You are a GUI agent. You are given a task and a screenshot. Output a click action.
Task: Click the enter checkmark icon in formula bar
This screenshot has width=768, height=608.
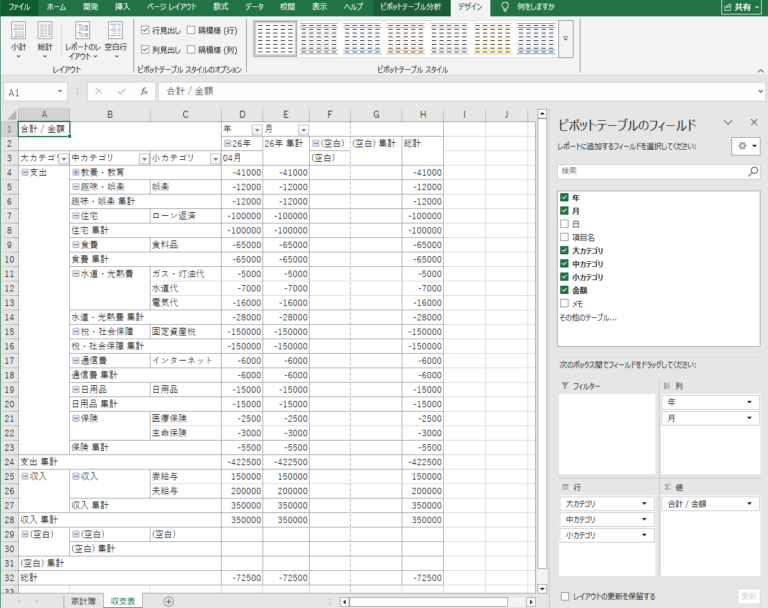(121, 92)
